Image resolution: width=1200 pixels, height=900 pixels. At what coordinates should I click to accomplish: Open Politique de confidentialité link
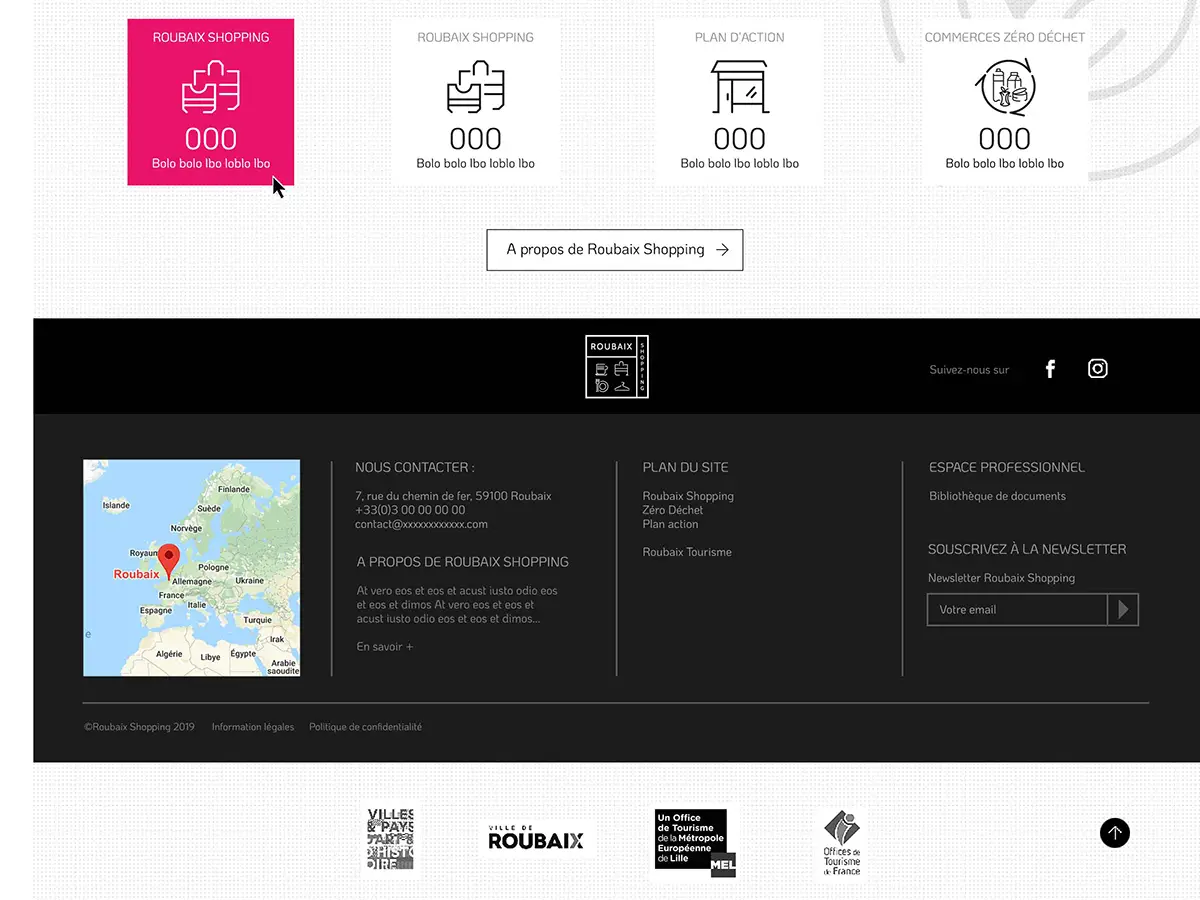365,727
